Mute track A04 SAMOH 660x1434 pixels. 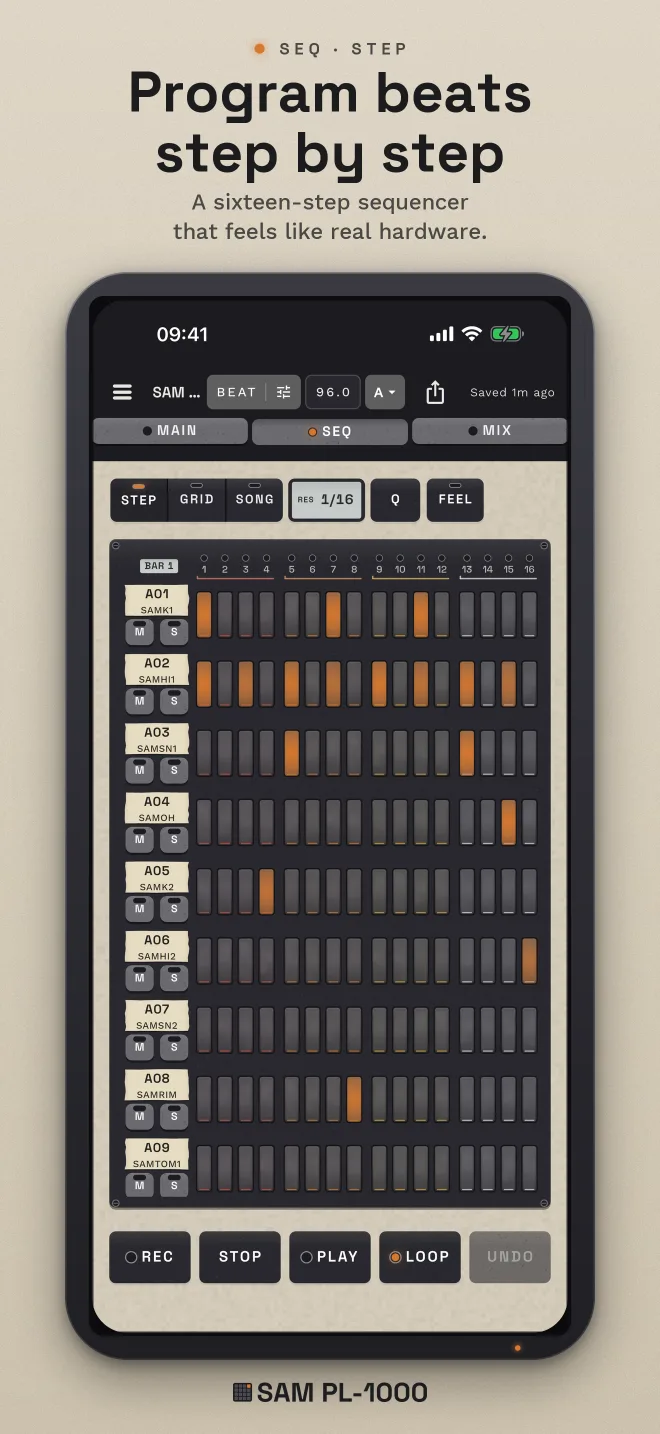pos(140,838)
